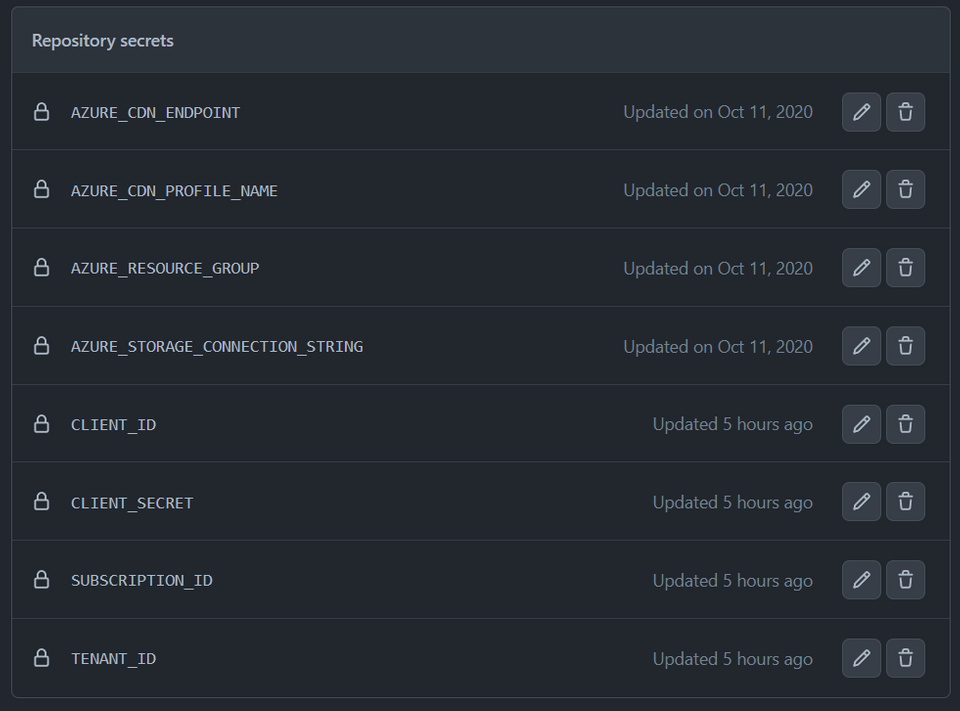Open the editor for TENANT_ID secret

(861, 658)
